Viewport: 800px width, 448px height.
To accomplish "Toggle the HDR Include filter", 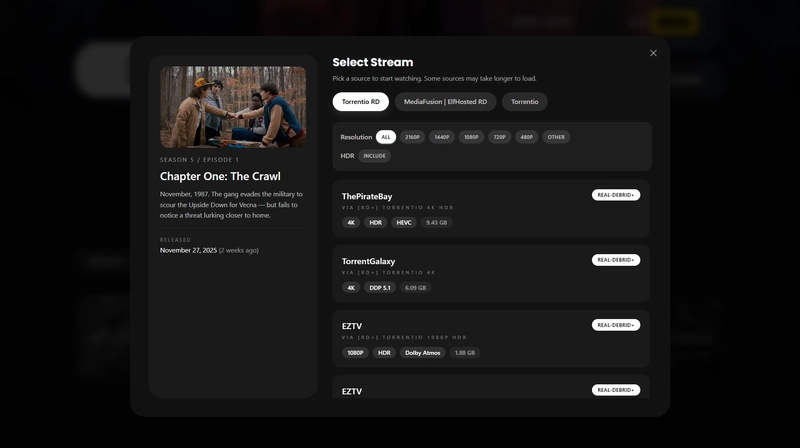I will pyautogui.click(x=375, y=156).
